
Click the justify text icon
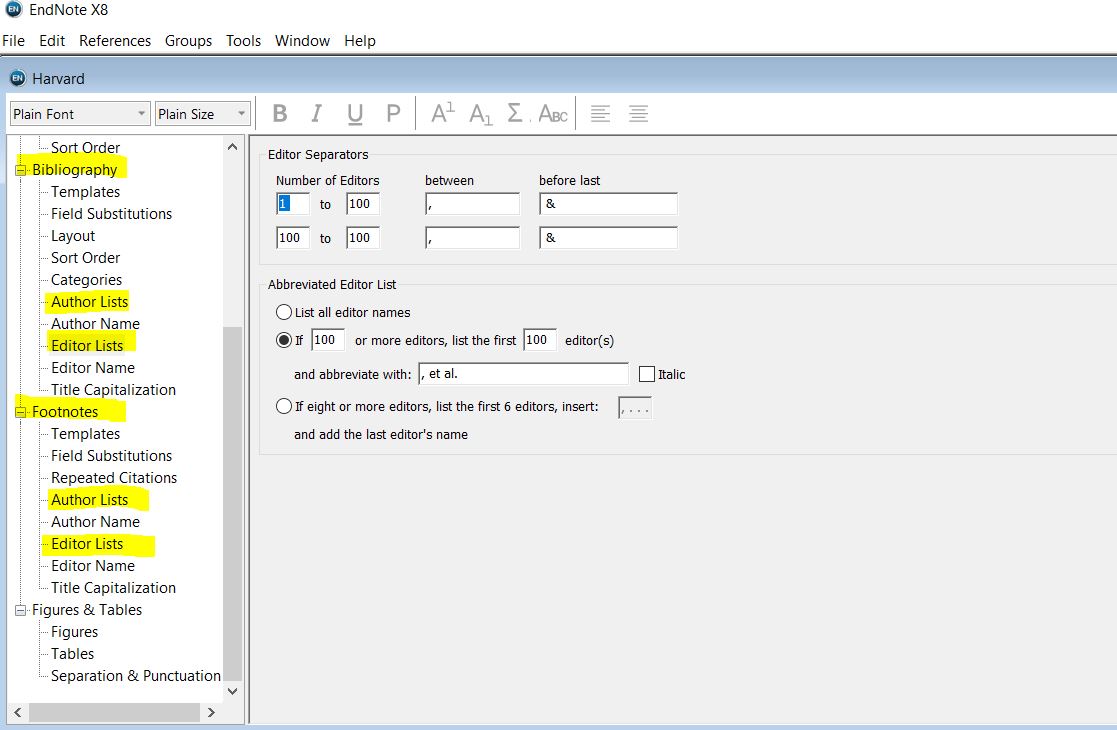pos(638,113)
